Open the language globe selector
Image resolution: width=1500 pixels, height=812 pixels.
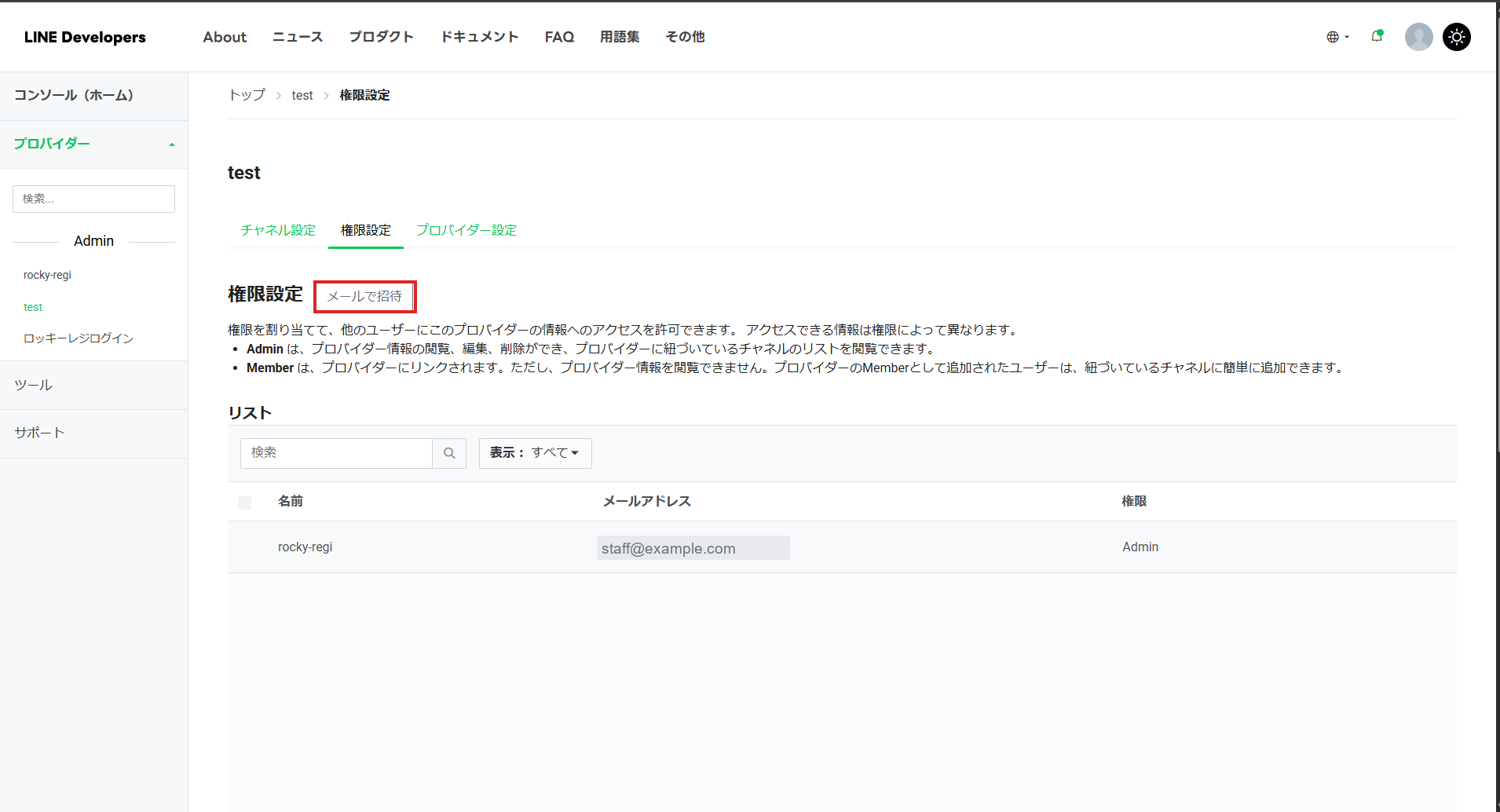click(x=1337, y=37)
